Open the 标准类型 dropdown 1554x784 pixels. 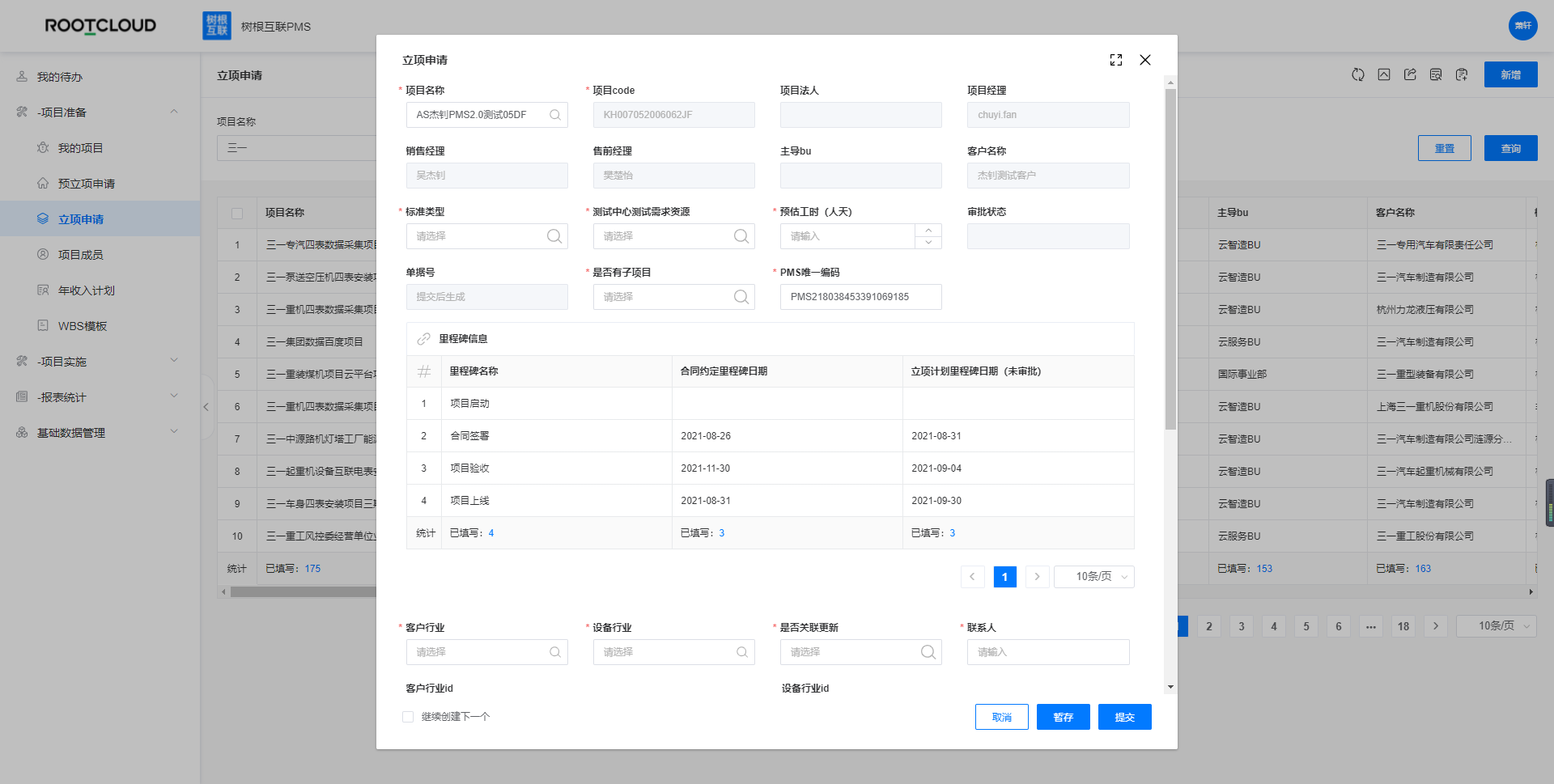[486, 236]
